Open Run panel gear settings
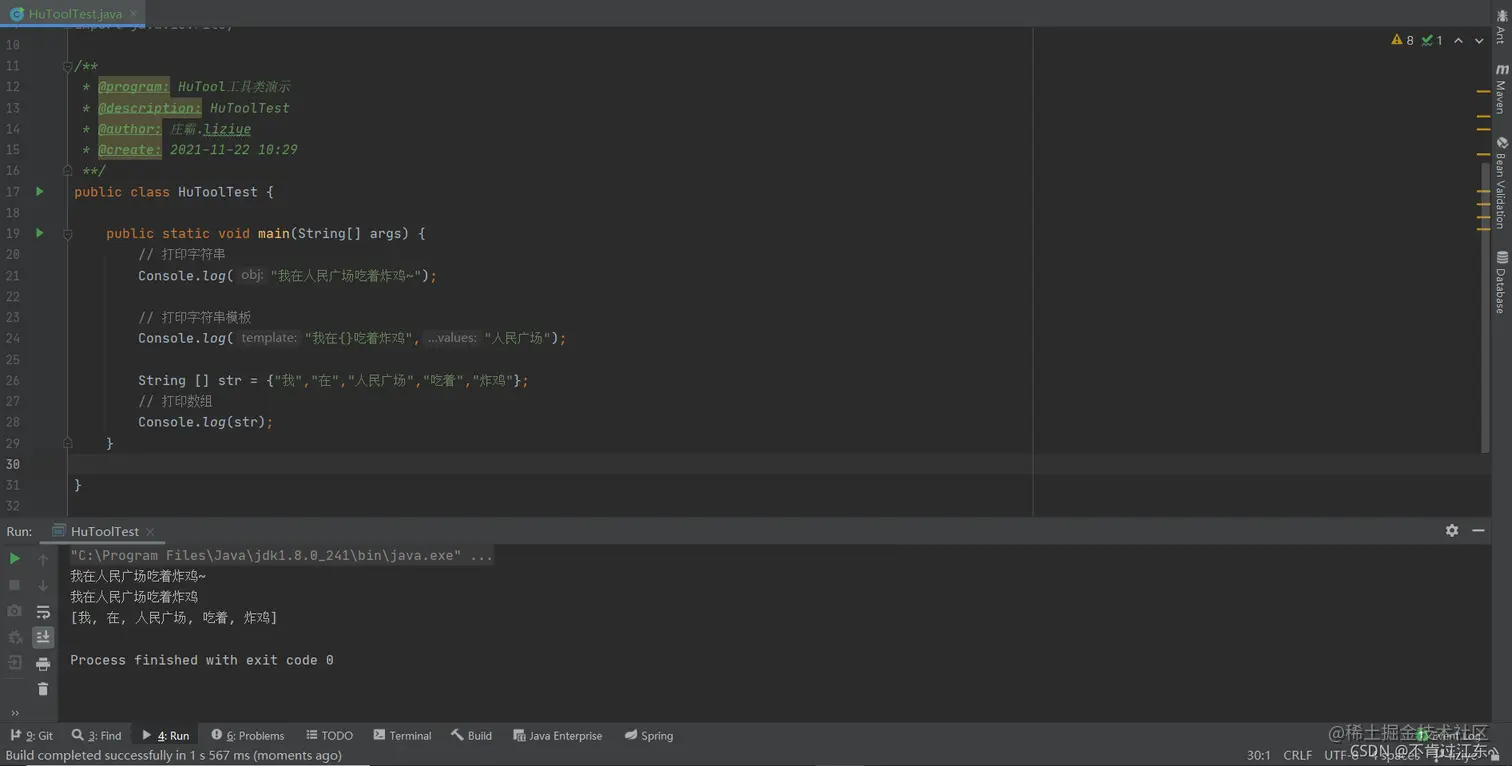Viewport: 1512px width, 766px height. point(1452,531)
